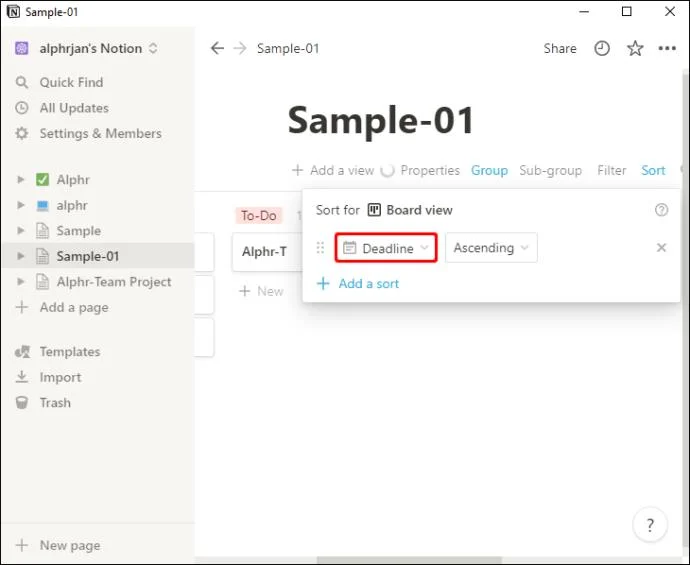Click the Sample-01 breadcrumb

288,48
